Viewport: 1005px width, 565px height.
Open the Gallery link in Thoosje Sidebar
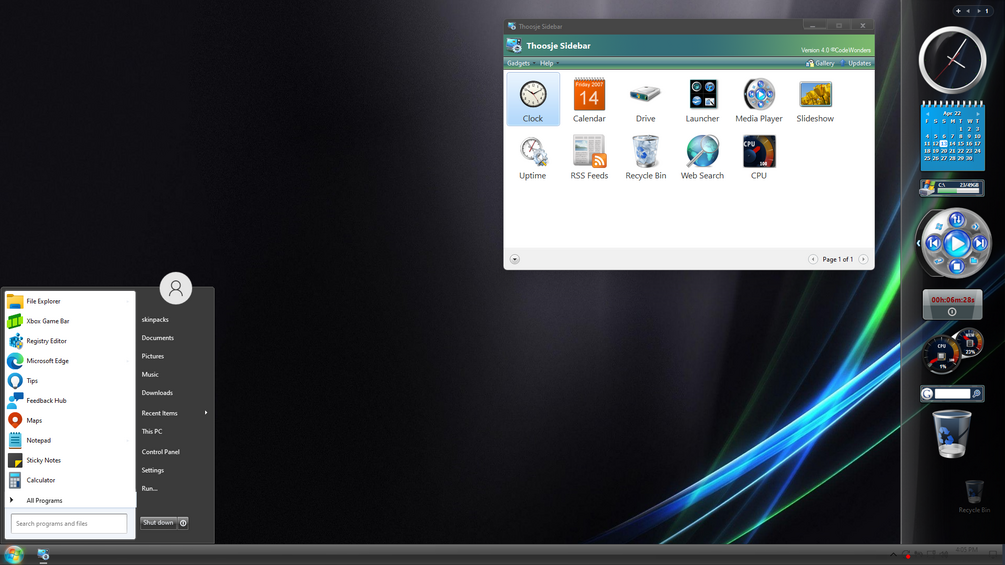[x=820, y=63]
